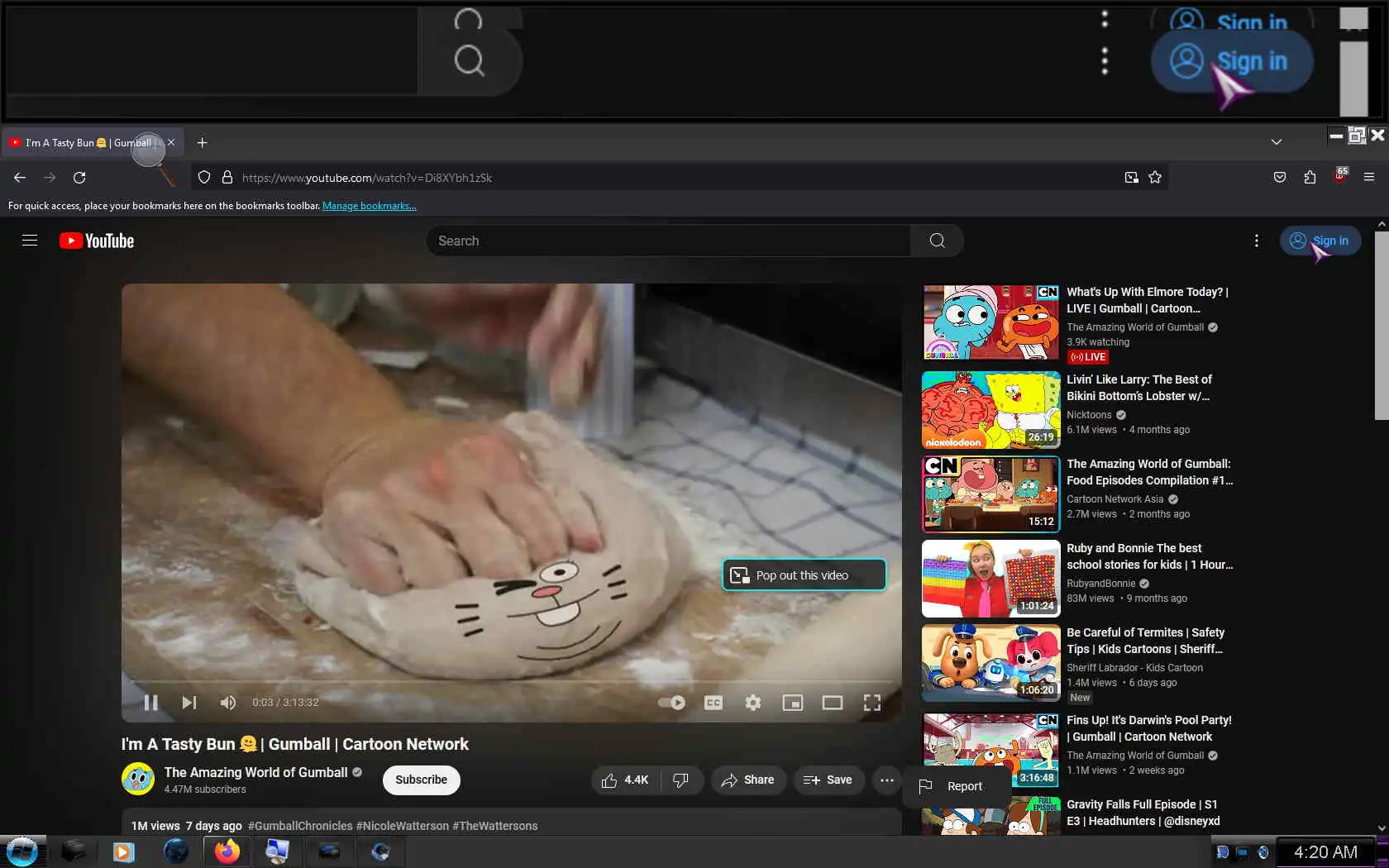Open the #GumballChronicles hashtag

[300, 826]
